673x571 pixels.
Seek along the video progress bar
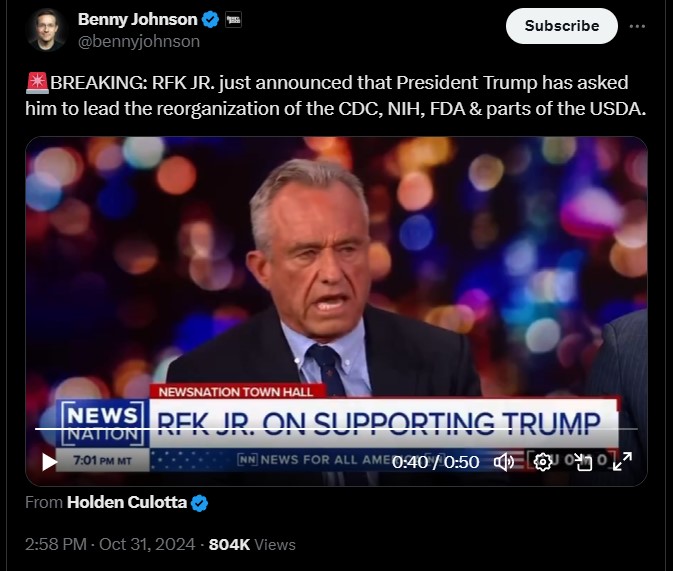click(336, 429)
